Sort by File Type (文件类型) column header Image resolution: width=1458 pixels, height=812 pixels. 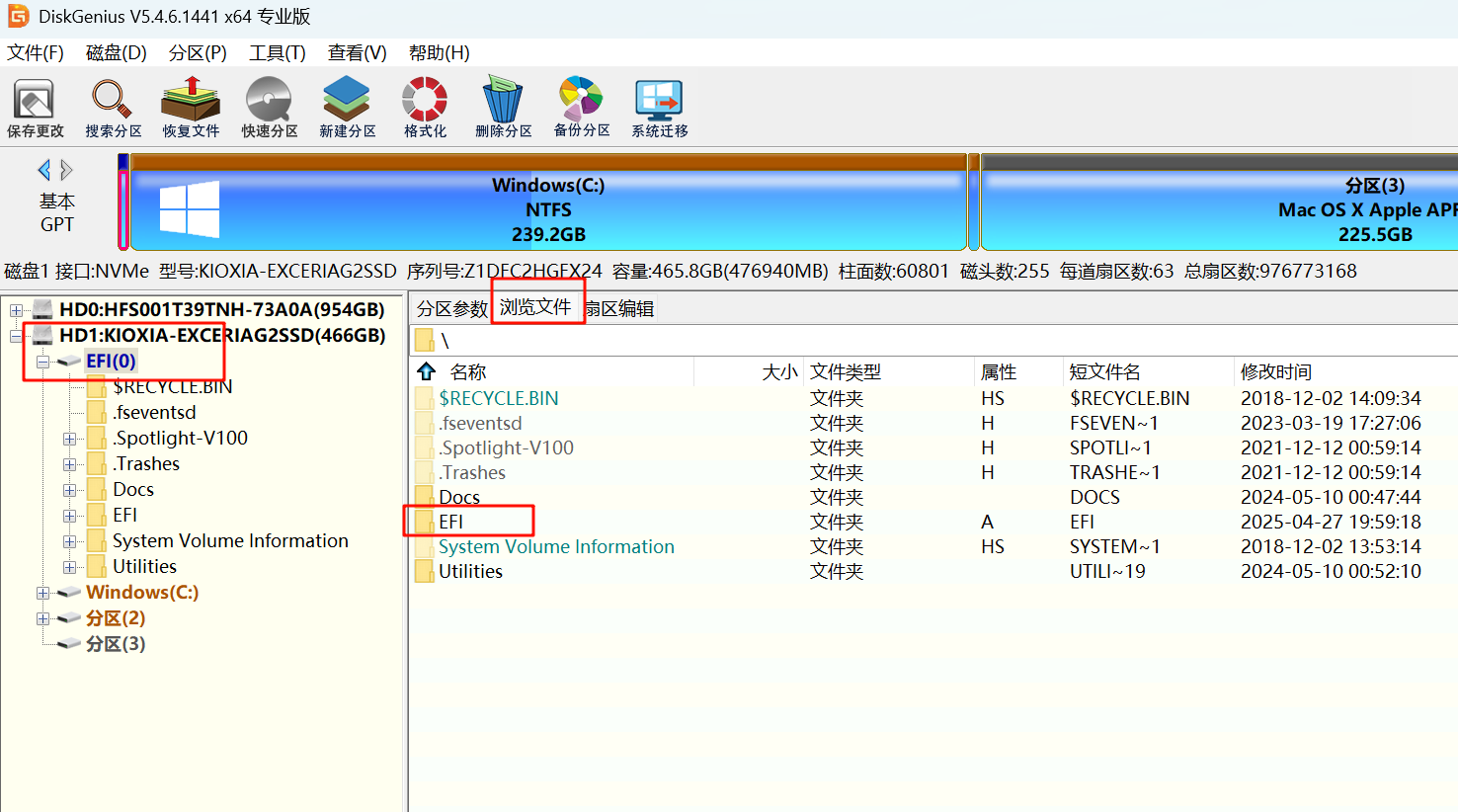coord(846,371)
